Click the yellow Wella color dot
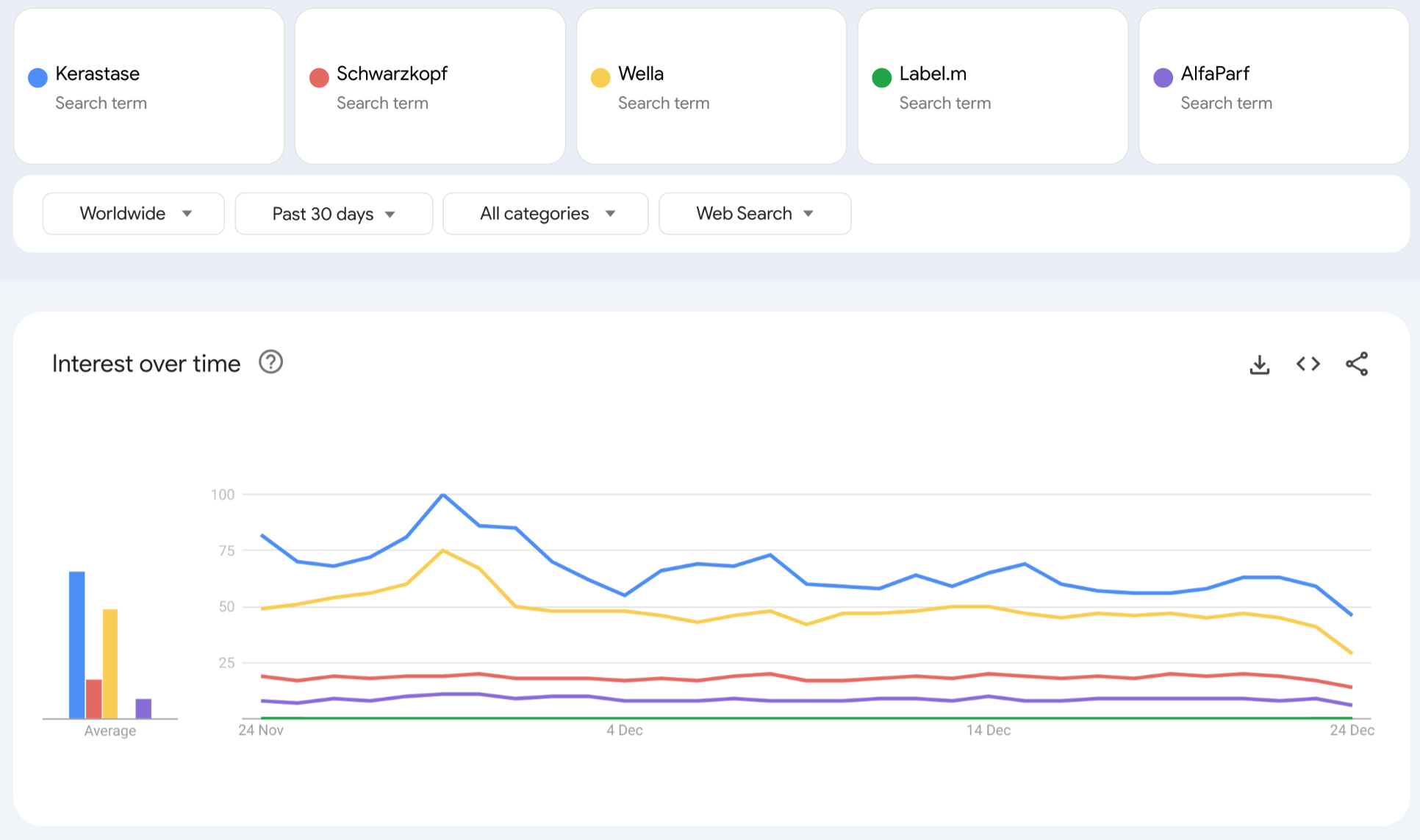 600,77
